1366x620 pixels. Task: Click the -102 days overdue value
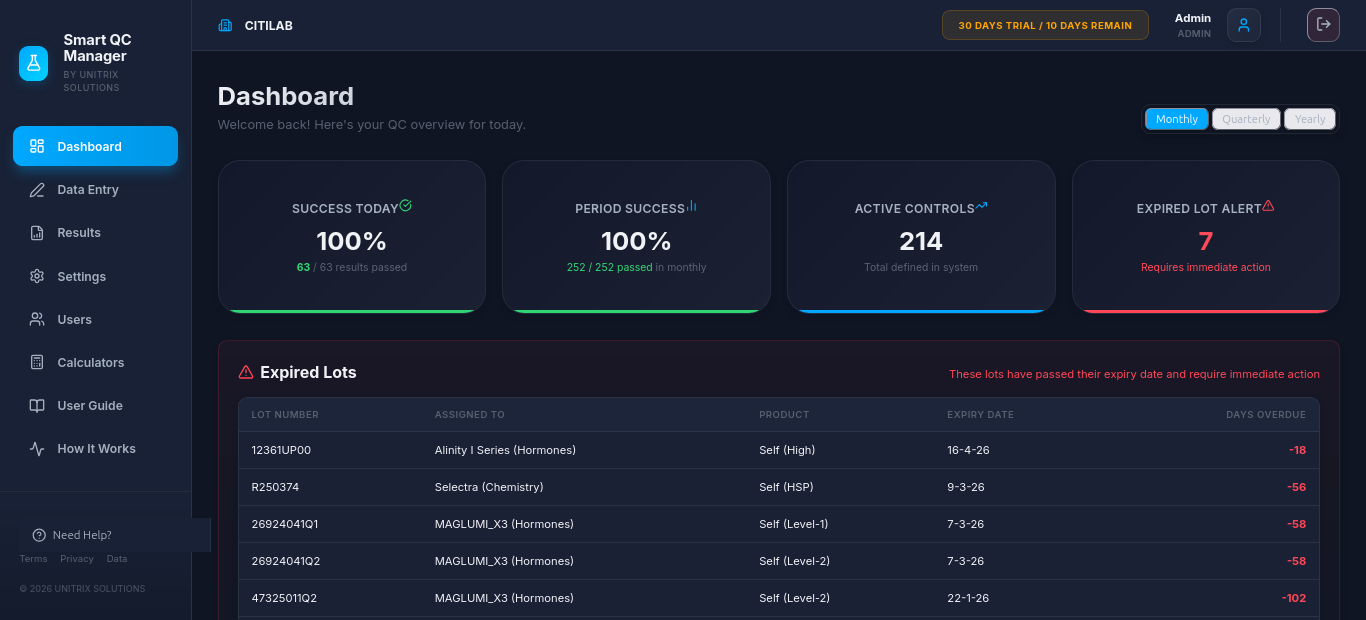click(1294, 598)
